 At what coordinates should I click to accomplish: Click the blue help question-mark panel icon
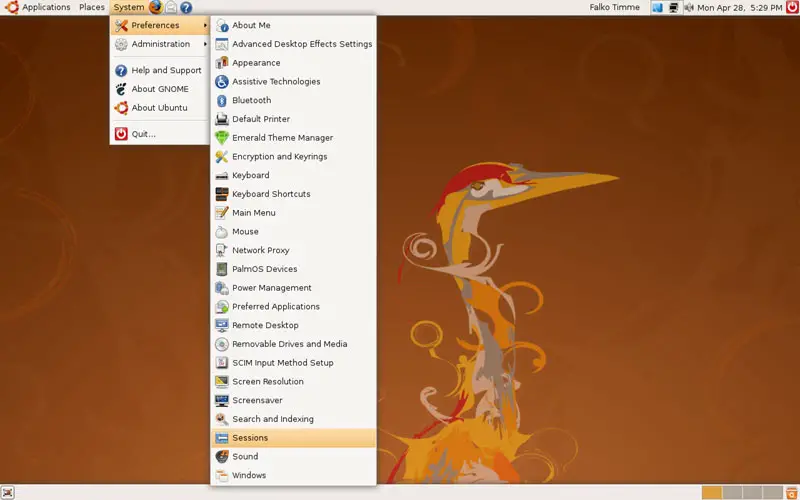point(186,7)
